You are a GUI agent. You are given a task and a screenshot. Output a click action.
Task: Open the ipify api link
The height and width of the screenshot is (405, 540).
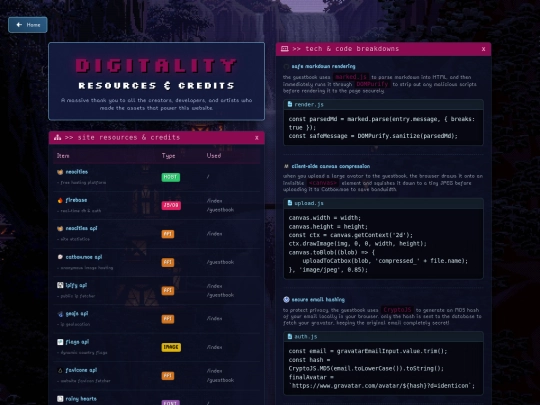(76, 285)
